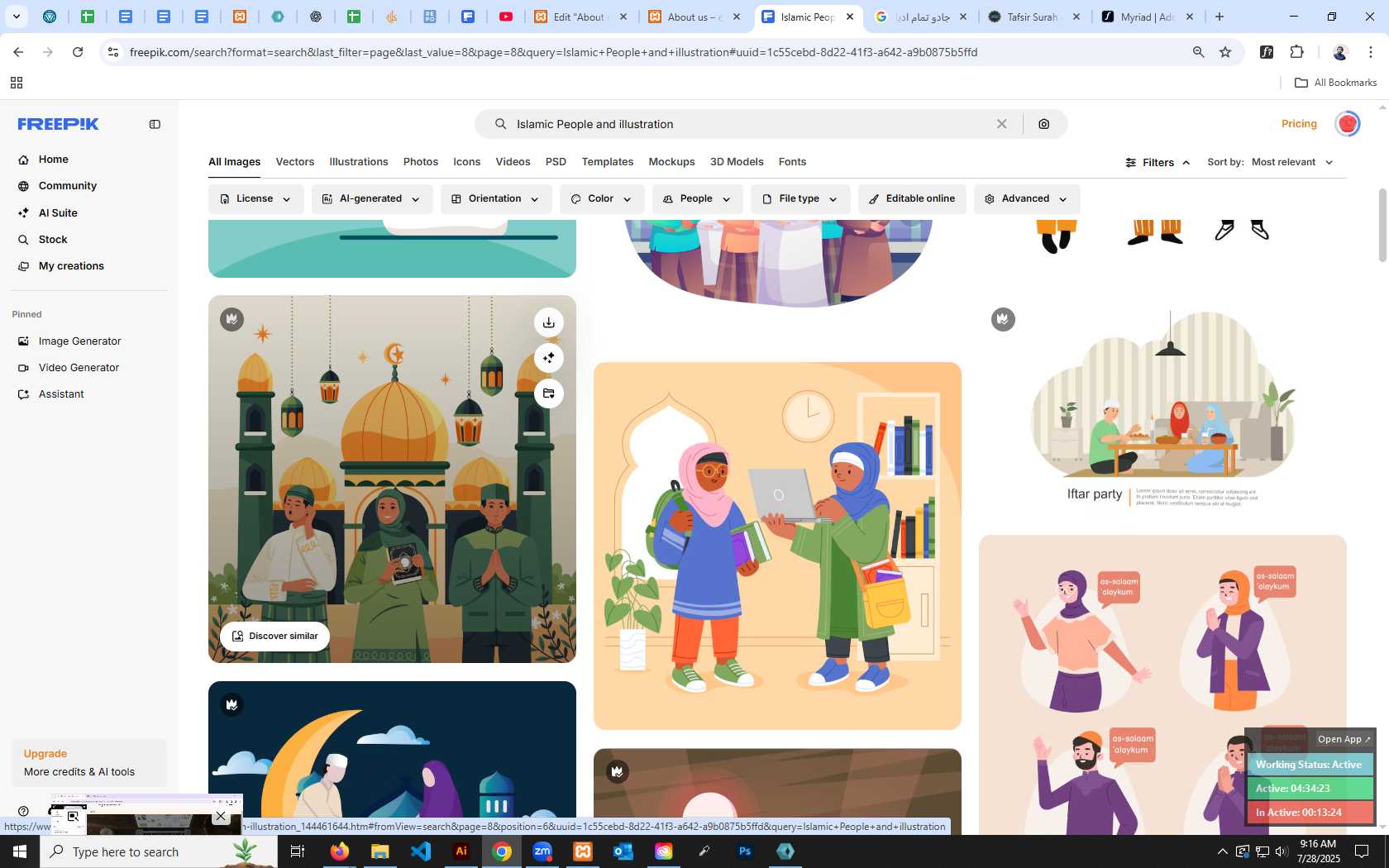The height and width of the screenshot is (868, 1389).
Task: Expand the Advanced filter dropdown
Action: (x=1027, y=199)
